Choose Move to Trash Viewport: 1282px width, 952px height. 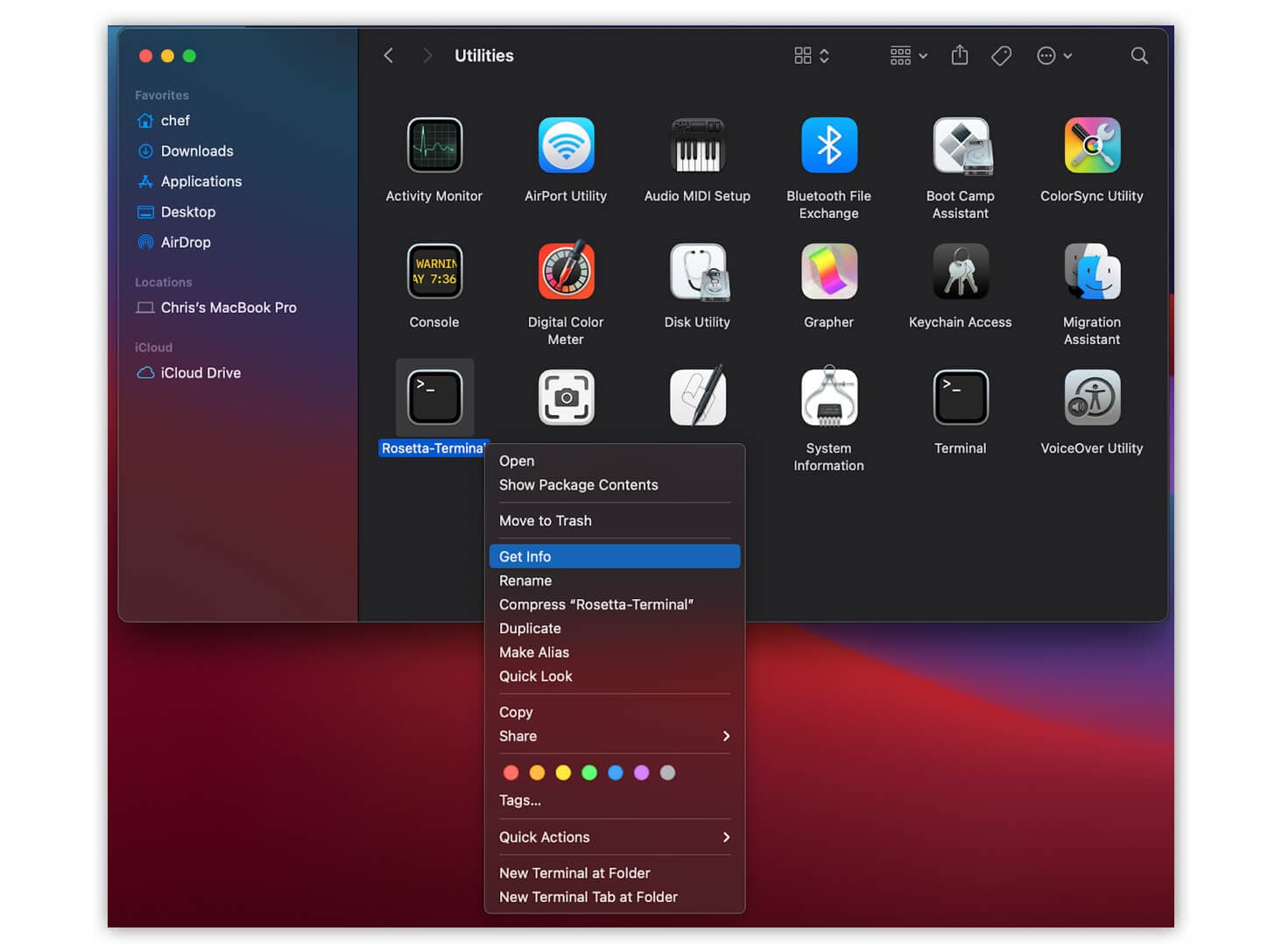(615, 520)
